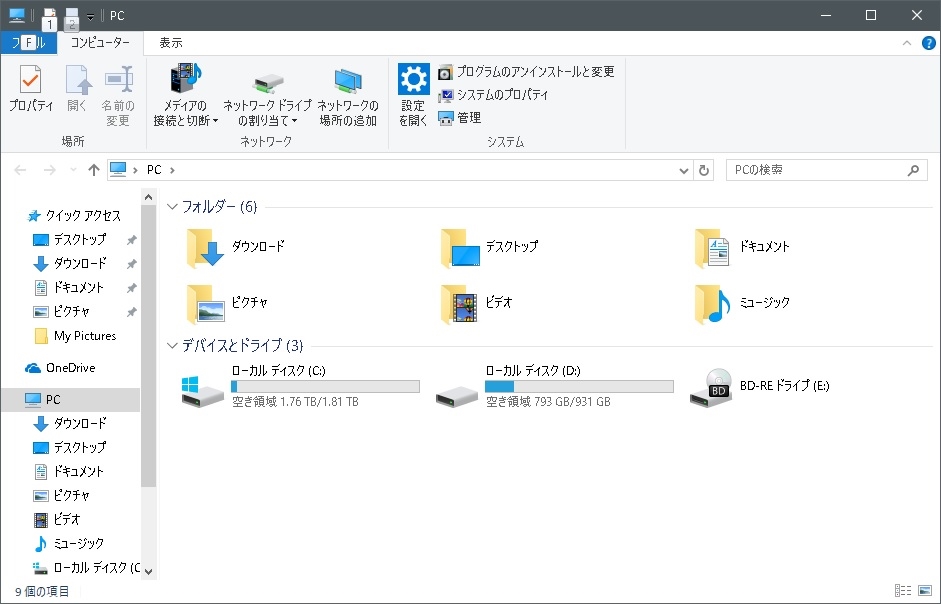Collapse the デバイスとドライブ (3) group

pyautogui.click(x=173, y=346)
